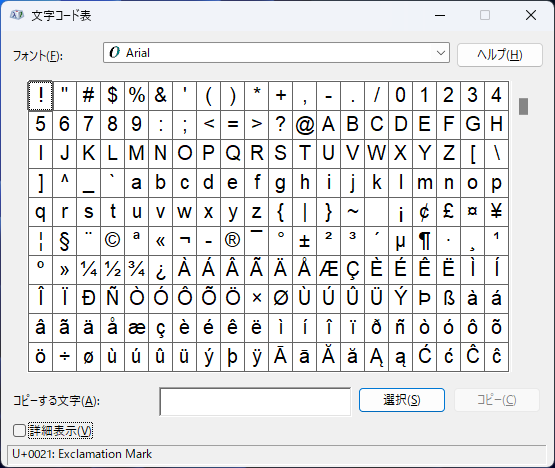This screenshot has width=555, height=468.
Task: Select the one-quarter ¼ character
Action: tap(88, 270)
